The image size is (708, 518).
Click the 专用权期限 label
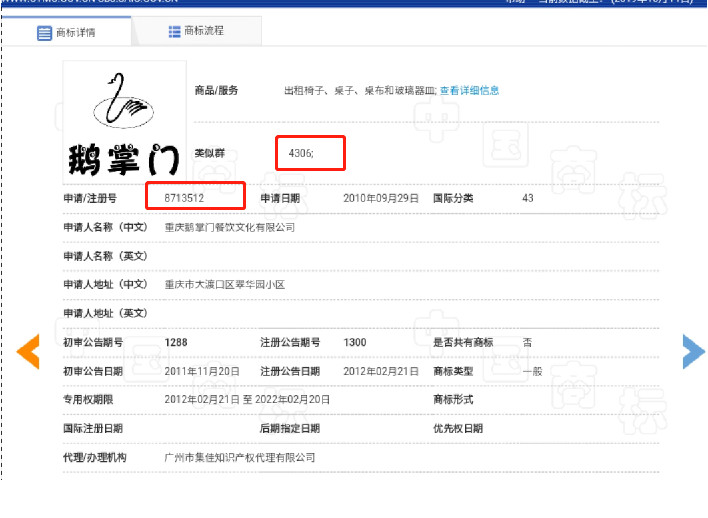pyautogui.click(x=88, y=400)
